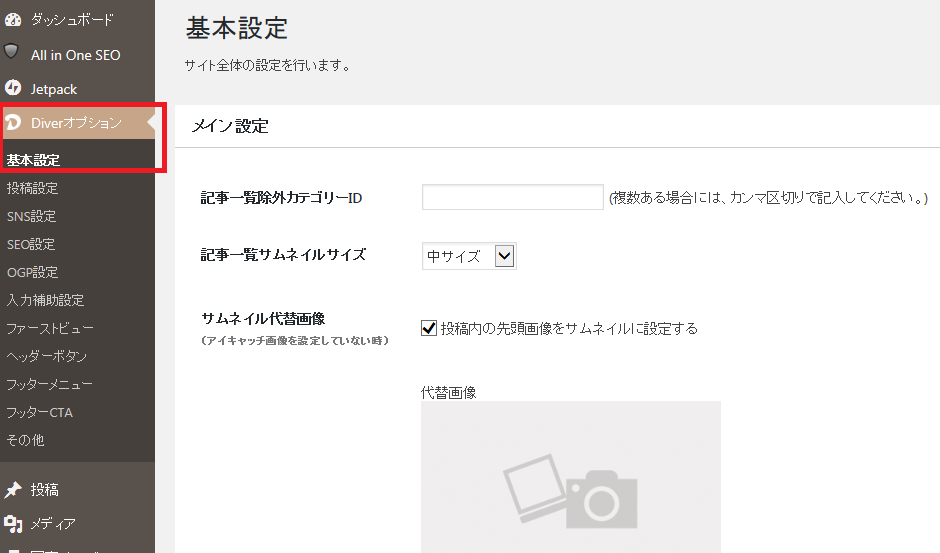
Task: Click the 記事一覧除外カテゴリーID text field
Action: (x=512, y=198)
